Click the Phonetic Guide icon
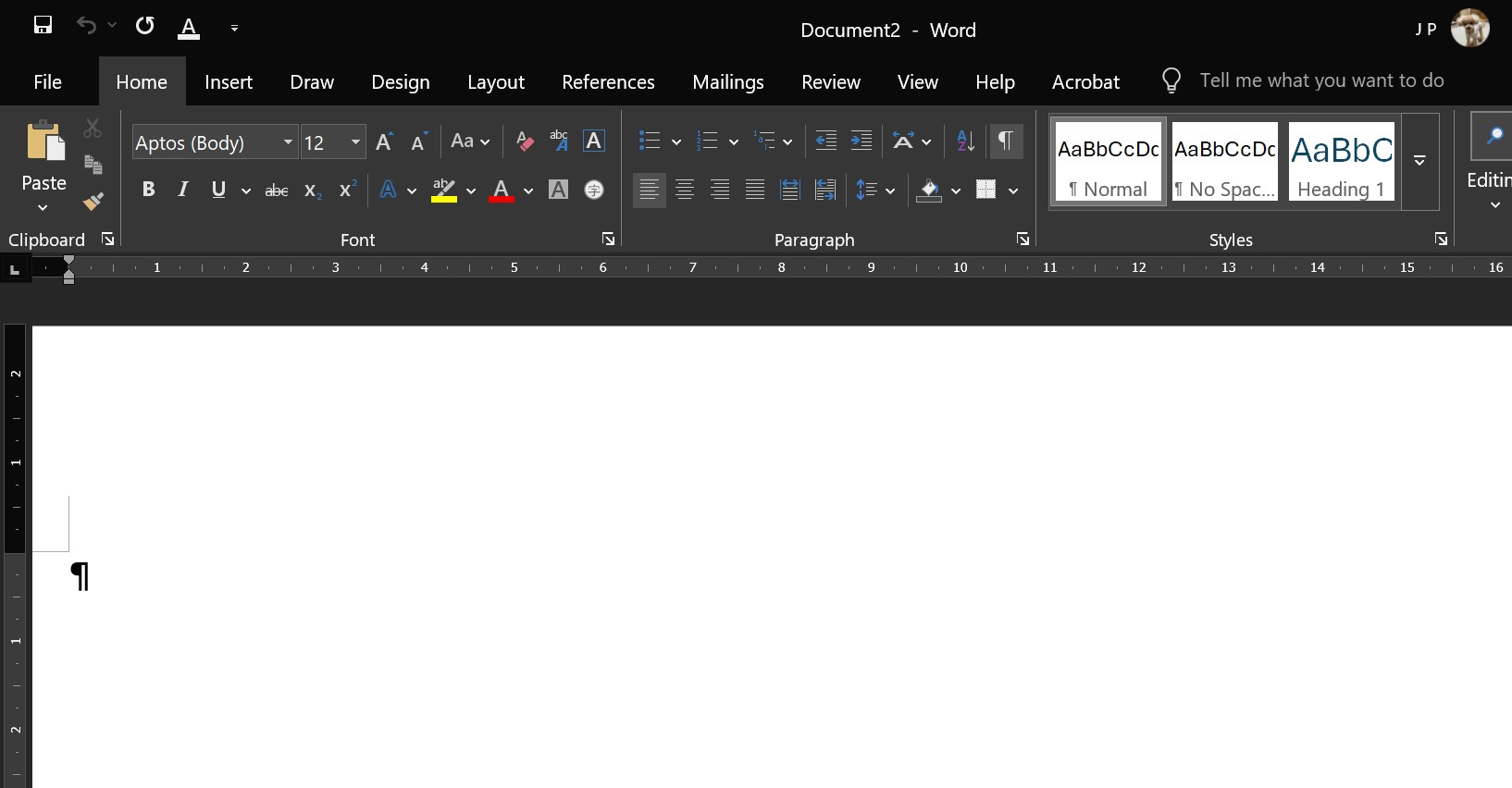The width and height of the screenshot is (1512, 788). [x=559, y=141]
